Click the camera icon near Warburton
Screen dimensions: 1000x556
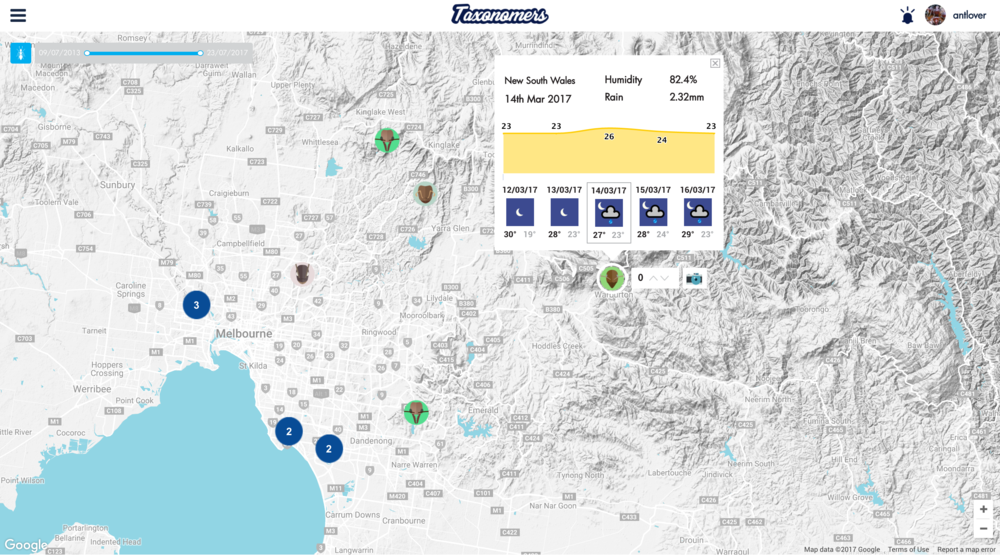tap(694, 278)
